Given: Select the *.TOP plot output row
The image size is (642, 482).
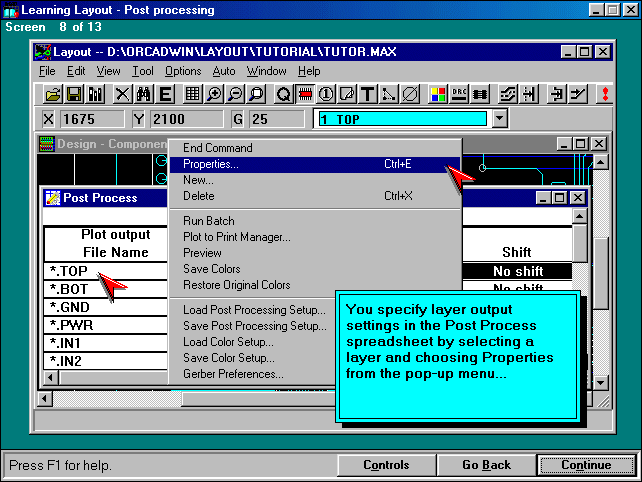Looking at the screenshot, I should 69,271.
